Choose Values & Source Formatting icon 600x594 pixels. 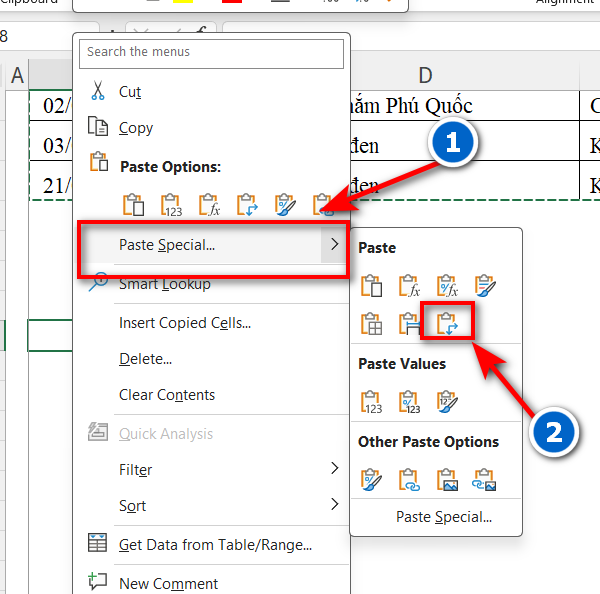[447, 402]
